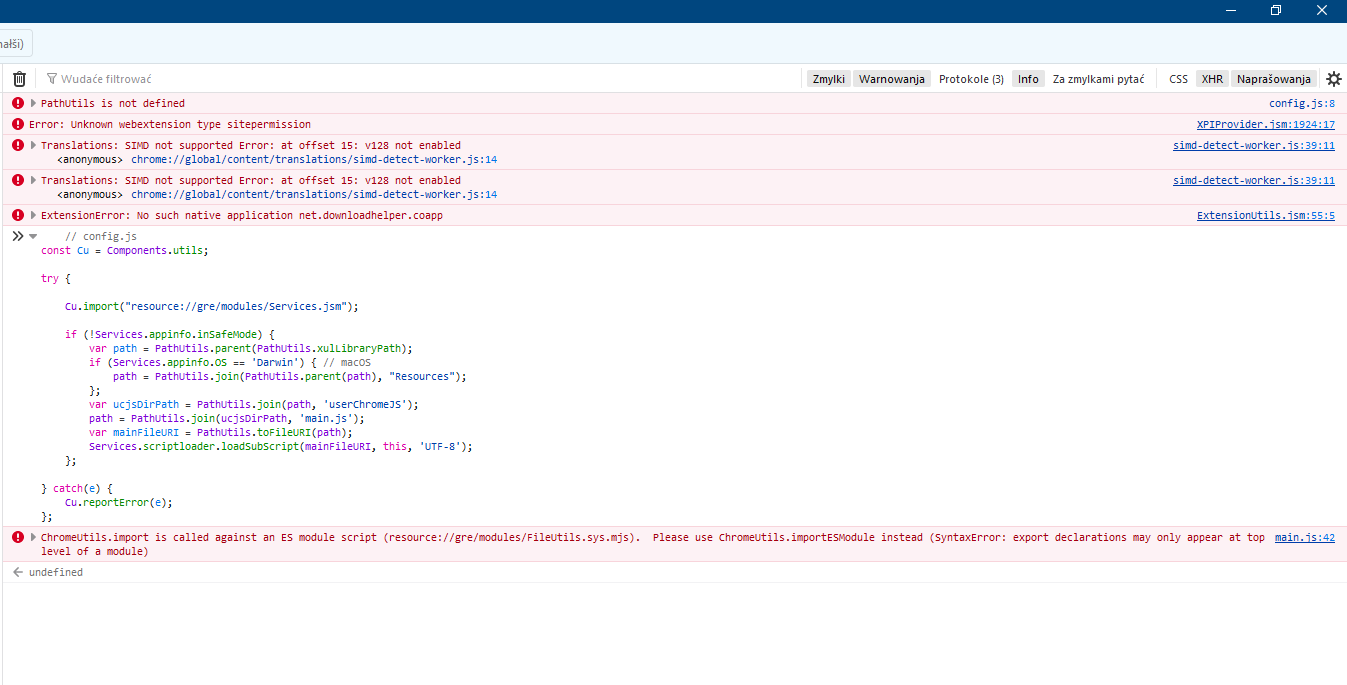This screenshot has height=685, width=1347.
Task: Click return arrow next to undefined
Action: (x=17, y=573)
